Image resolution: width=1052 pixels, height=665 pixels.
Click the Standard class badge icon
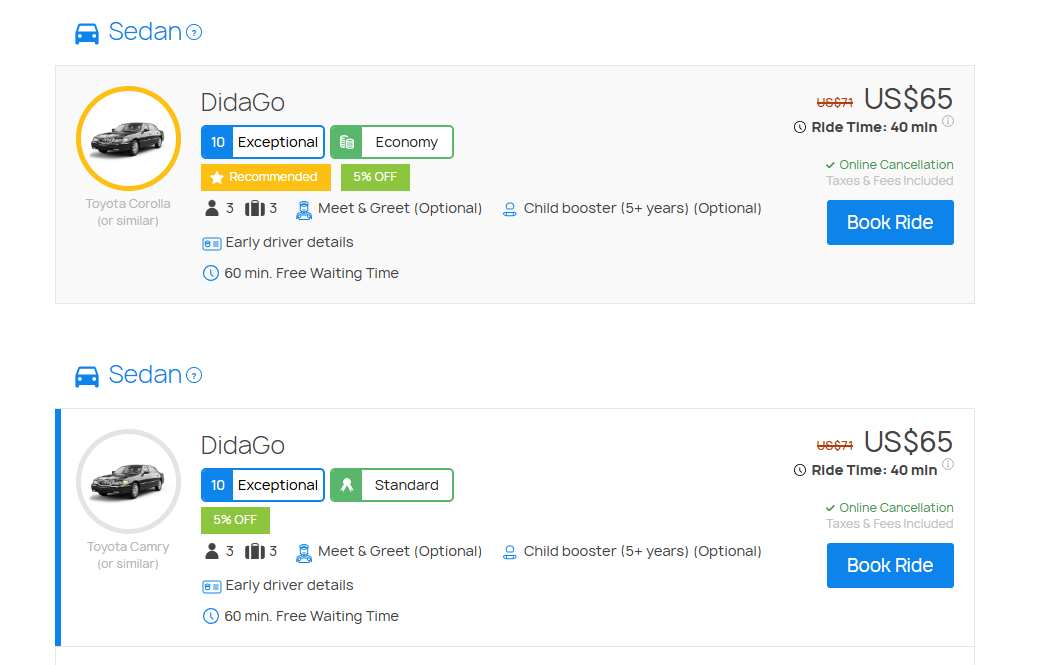pyautogui.click(x=347, y=485)
